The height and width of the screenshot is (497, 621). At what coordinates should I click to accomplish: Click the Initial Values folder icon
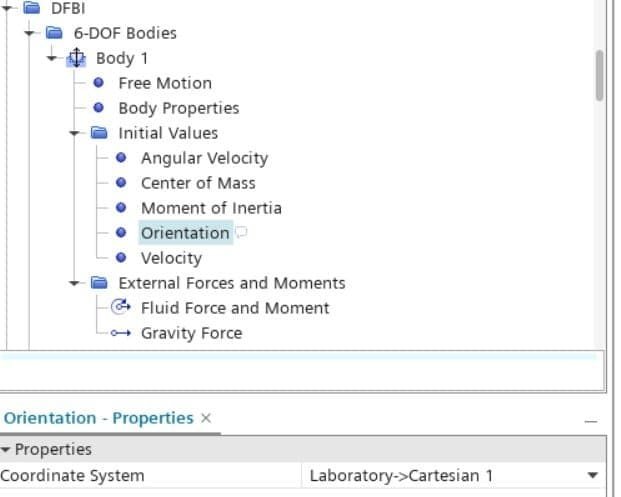coord(99,133)
